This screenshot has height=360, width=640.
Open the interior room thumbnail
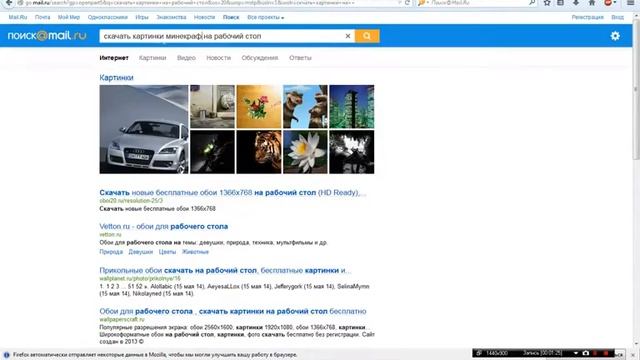212,107
